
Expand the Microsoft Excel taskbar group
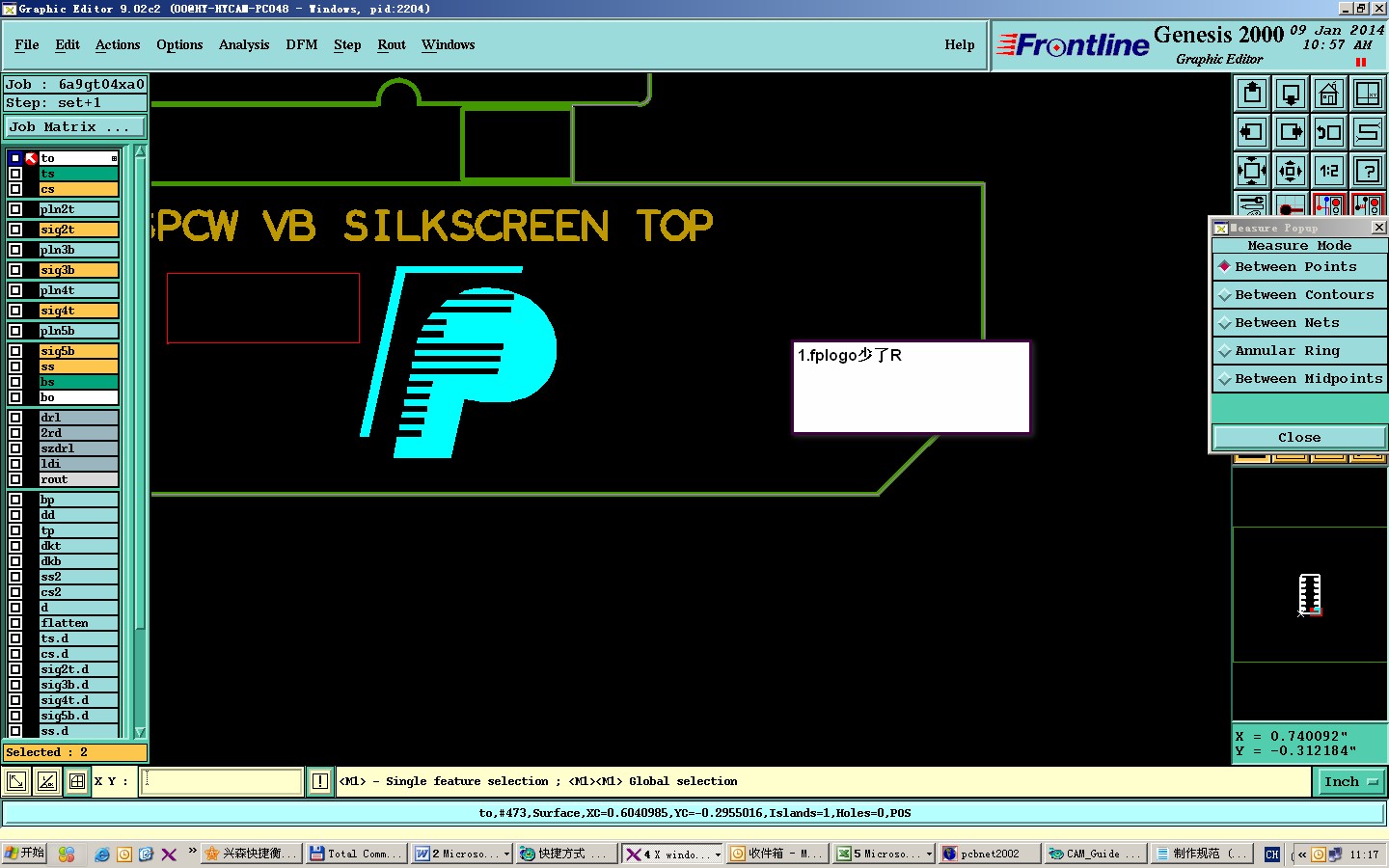point(929,854)
